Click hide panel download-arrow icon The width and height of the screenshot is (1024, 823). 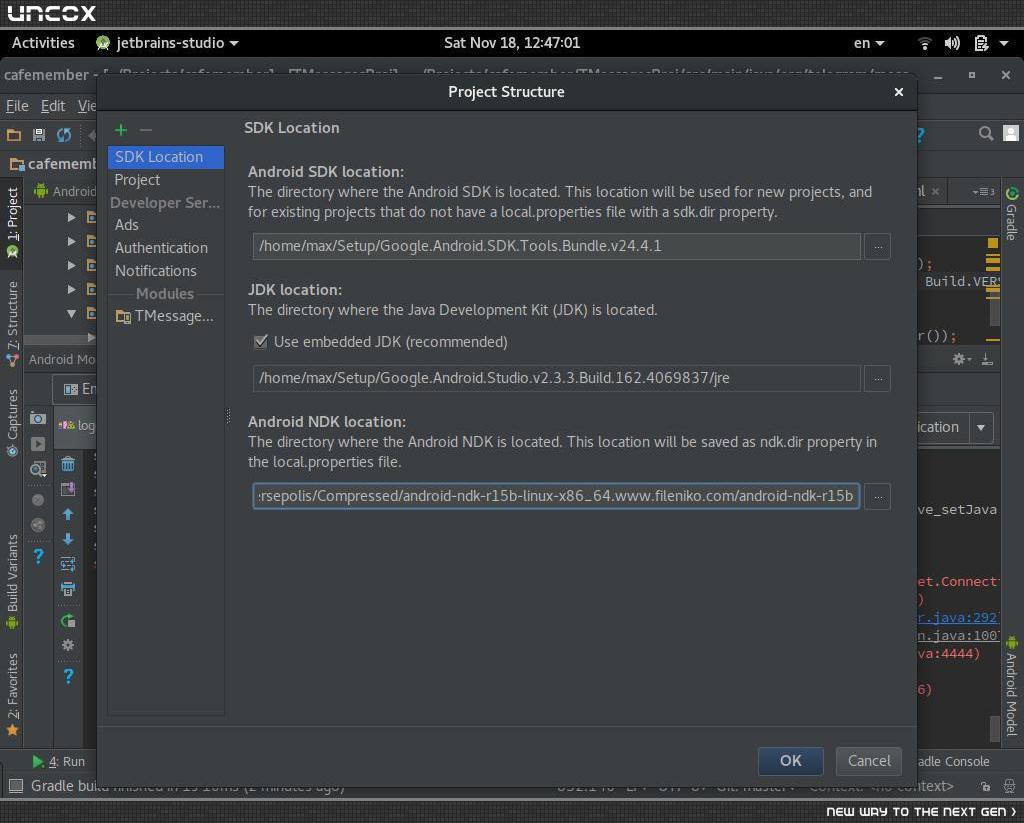pos(987,359)
